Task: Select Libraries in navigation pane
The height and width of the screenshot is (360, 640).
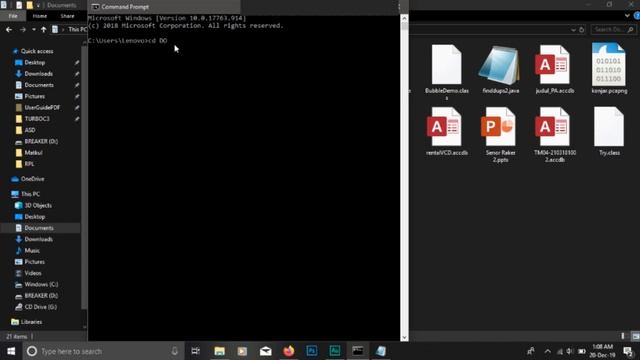Action: 31,322
